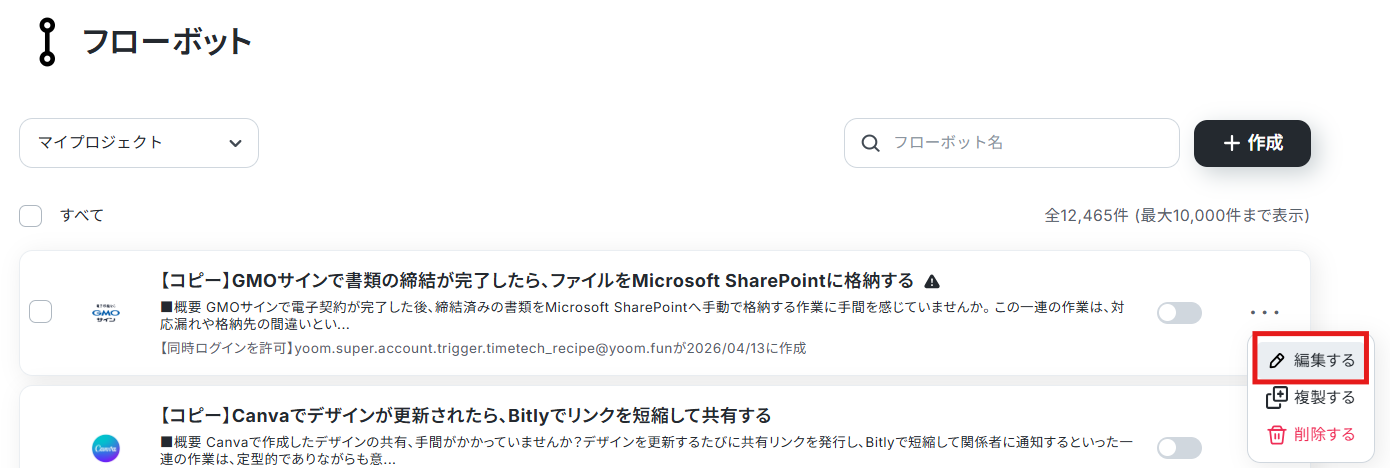Click the ＋作成 button
Viewport: 1390px width, 468px height.
coord(1252,143)
